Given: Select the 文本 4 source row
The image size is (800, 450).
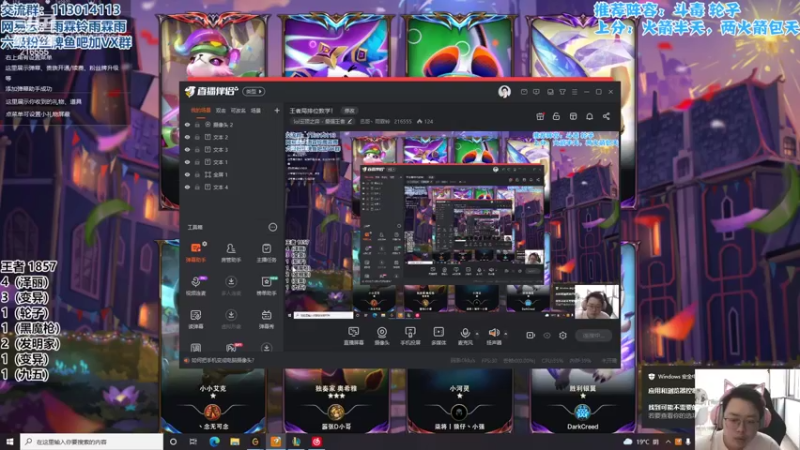Looking at the screenshot, I should click(x=232, y=187).
